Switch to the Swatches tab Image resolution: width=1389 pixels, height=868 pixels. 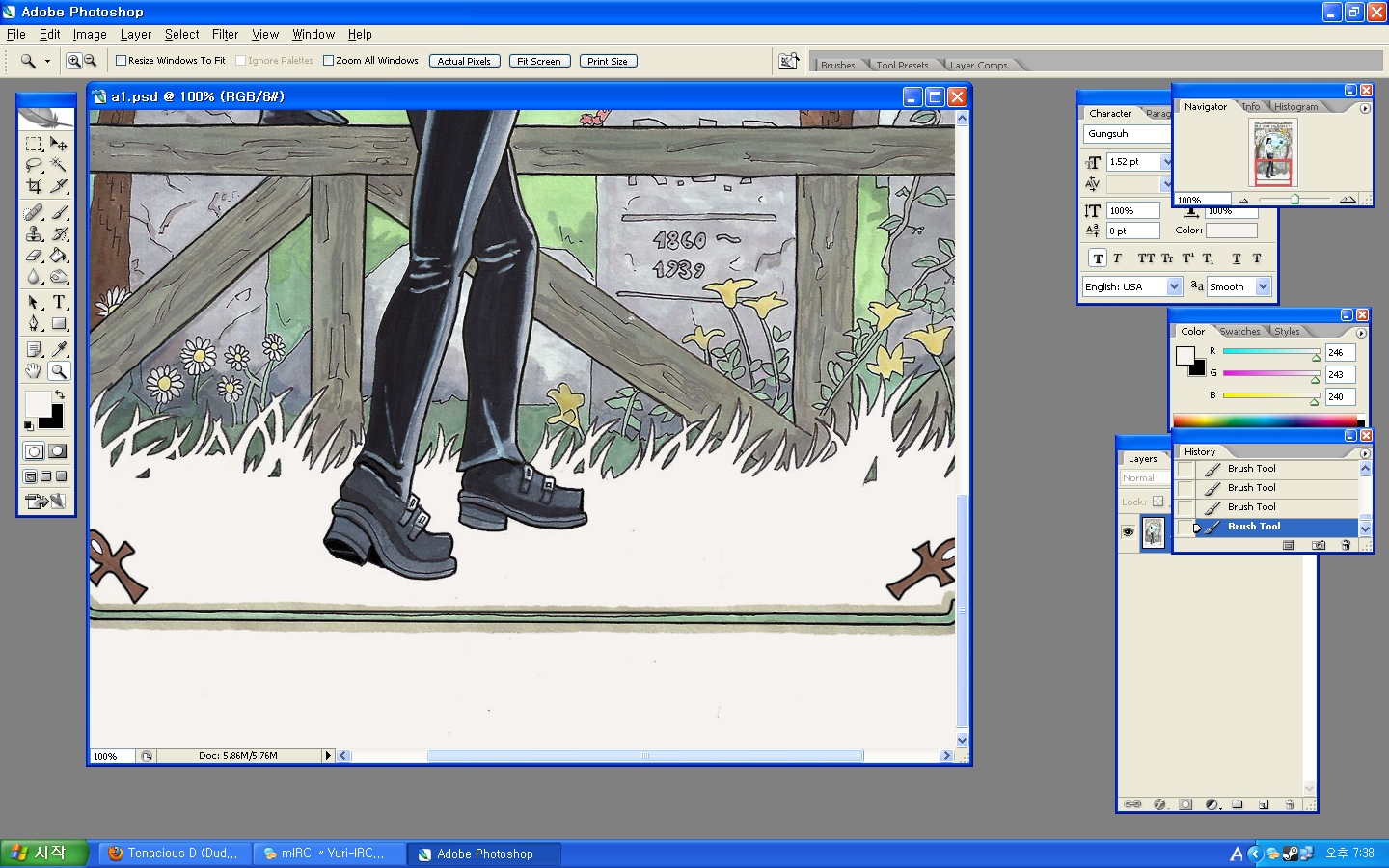pos(1239,332)
